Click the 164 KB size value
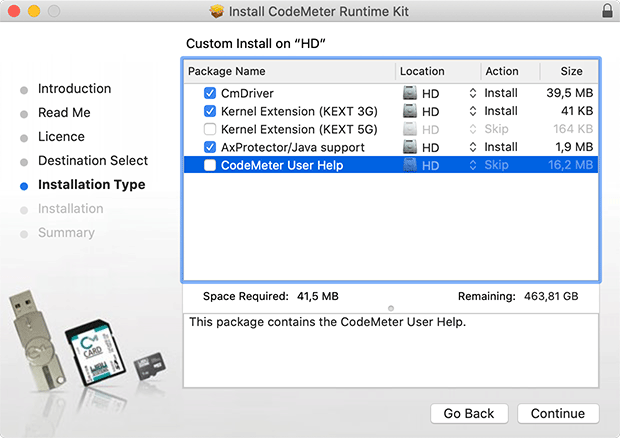Screen dimensions: 620x438 (573, 129)
